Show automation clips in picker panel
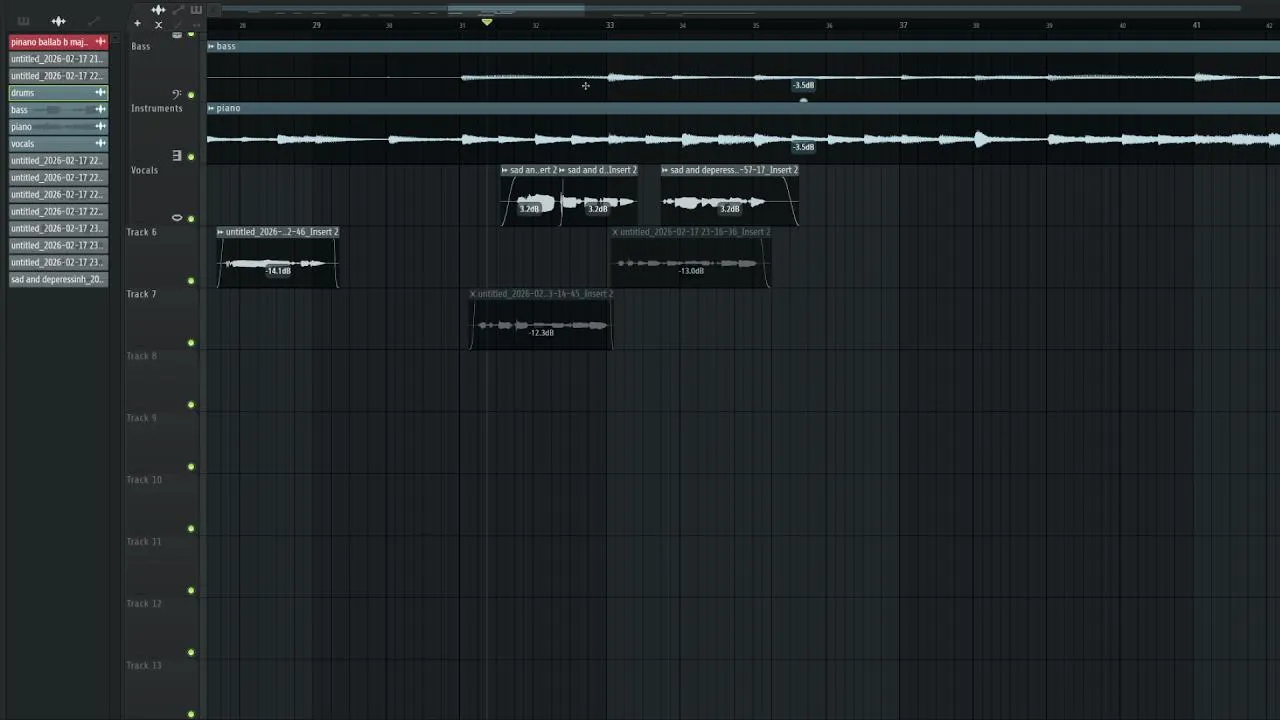Screen dimensions: 1280x720 pos(93,21)
